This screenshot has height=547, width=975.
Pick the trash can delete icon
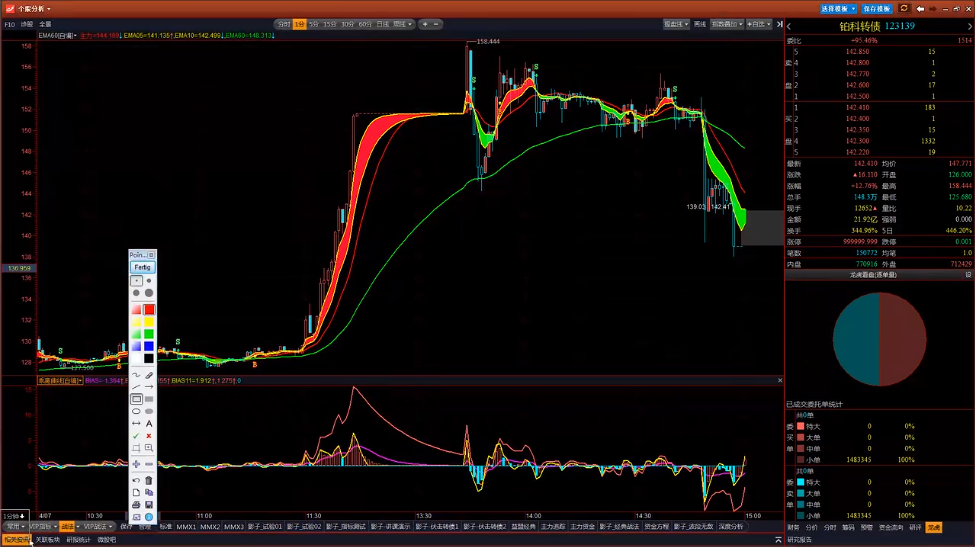point(149,480)
